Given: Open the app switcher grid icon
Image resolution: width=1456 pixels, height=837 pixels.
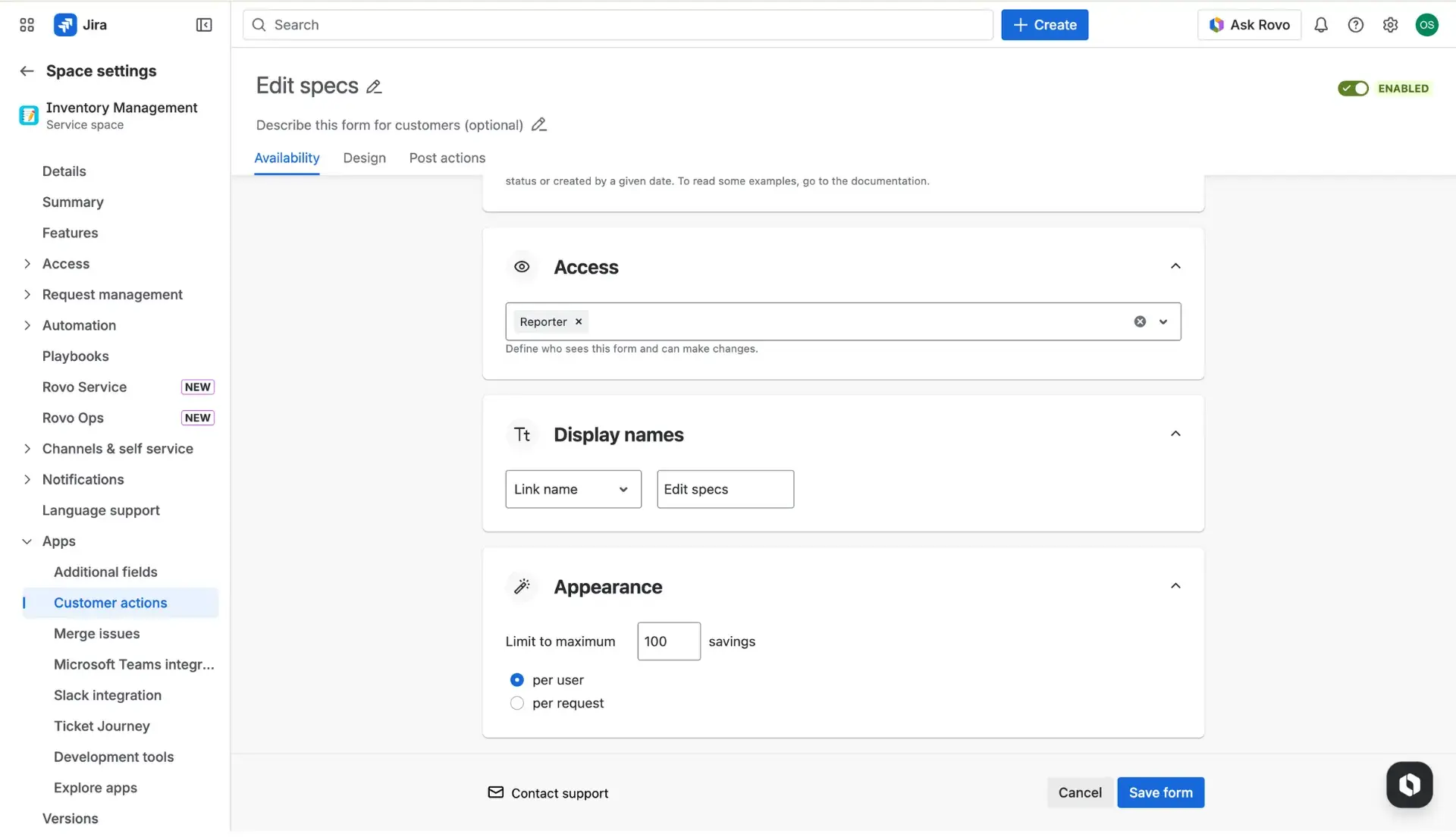Looking at the screenshot, I should click(x=26, y=24).
